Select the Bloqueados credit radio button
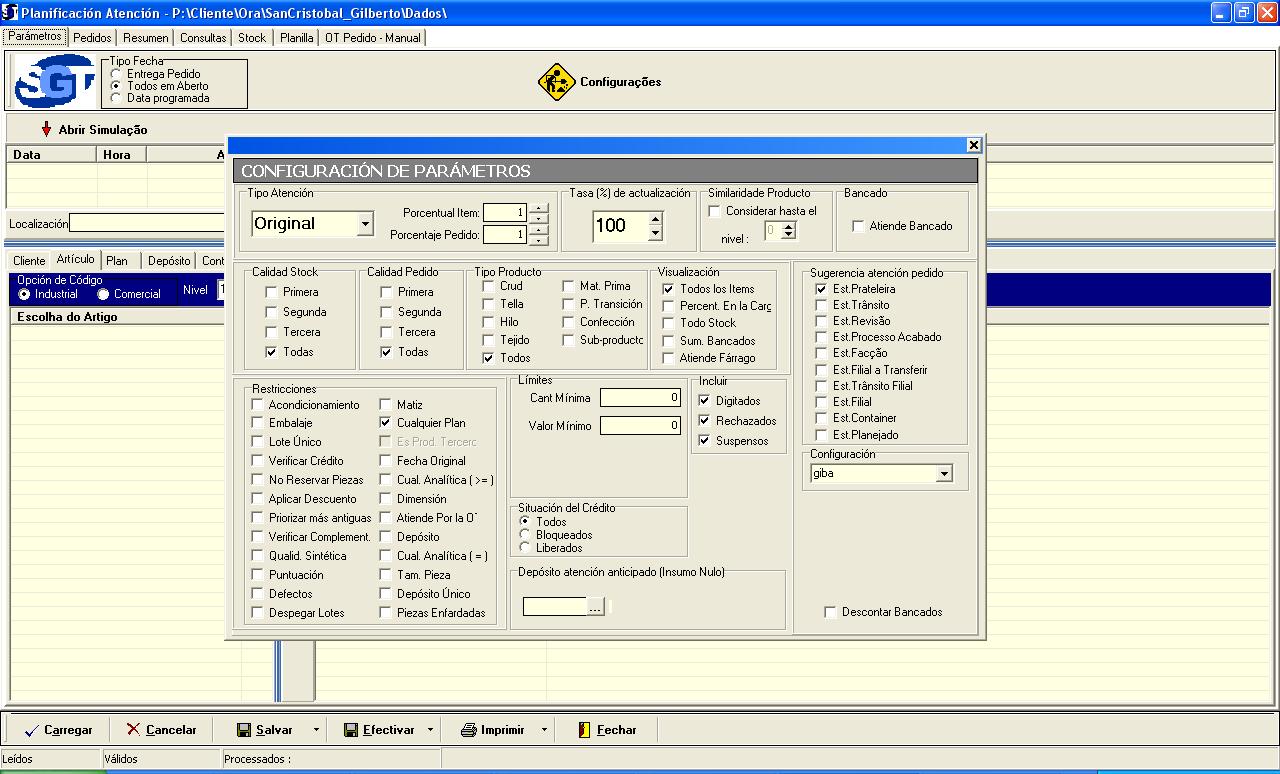Image resolution: width=1280 pixels, height=774 pixels. click(525, 535)
